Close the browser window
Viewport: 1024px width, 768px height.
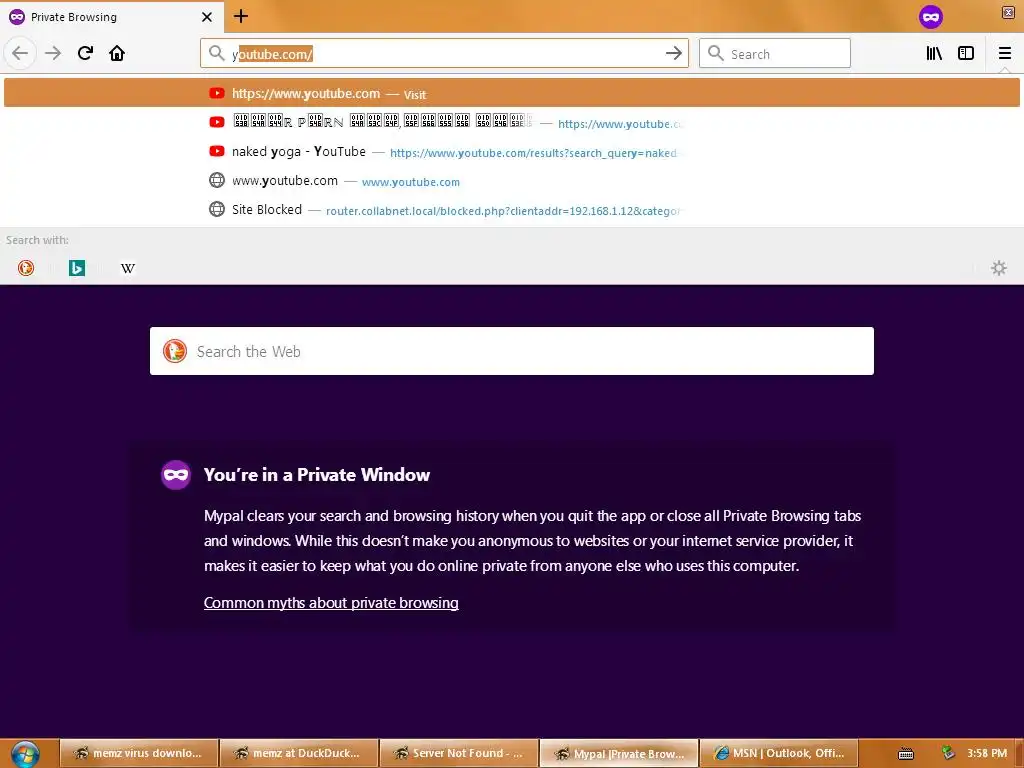pos(1008,12)
